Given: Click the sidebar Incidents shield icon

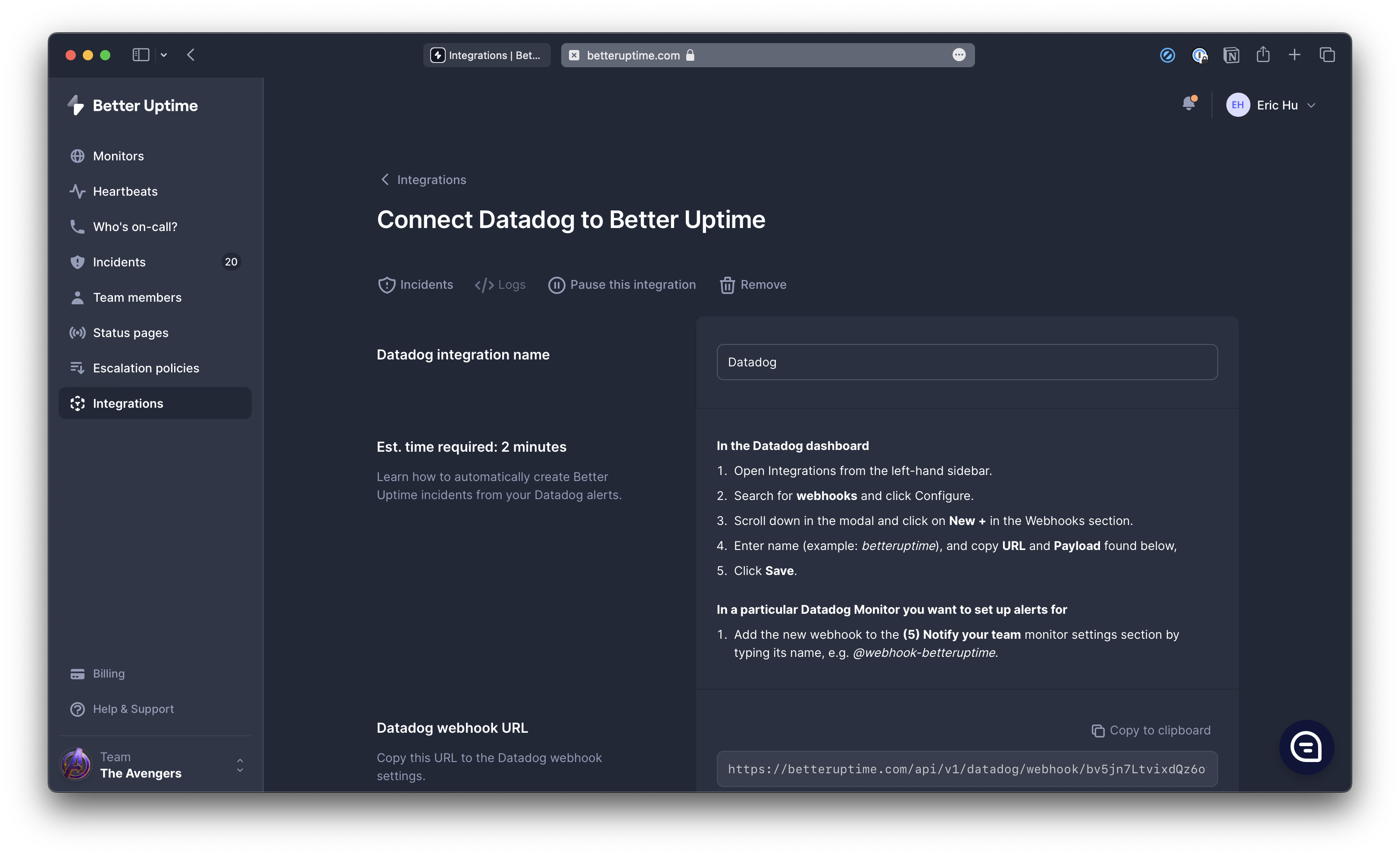Looking at the screenshot, I should pos(77,262).
